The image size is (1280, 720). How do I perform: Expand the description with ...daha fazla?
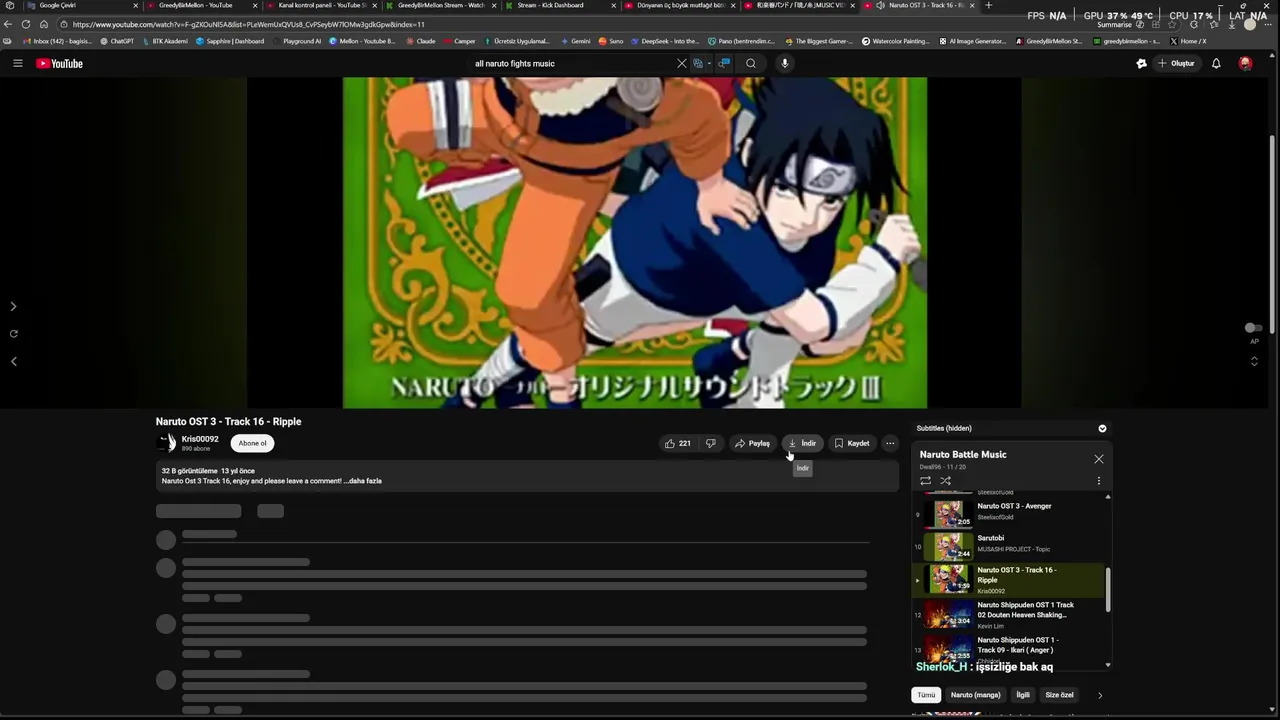click(362, 481)
